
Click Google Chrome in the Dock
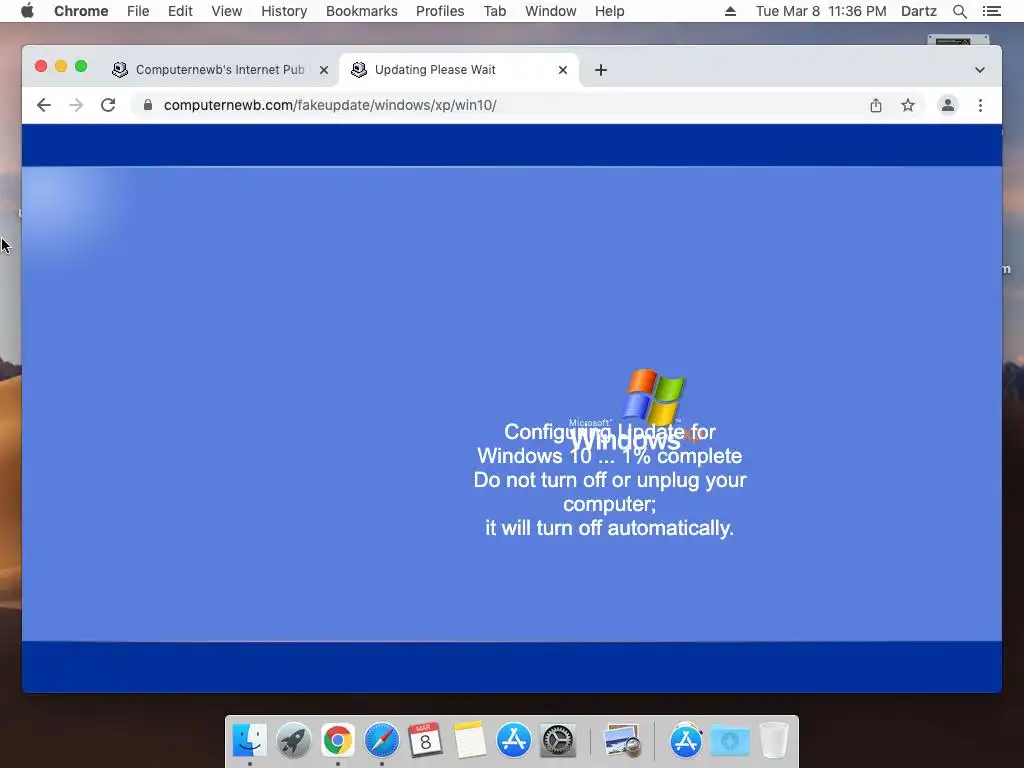[338, 741]
